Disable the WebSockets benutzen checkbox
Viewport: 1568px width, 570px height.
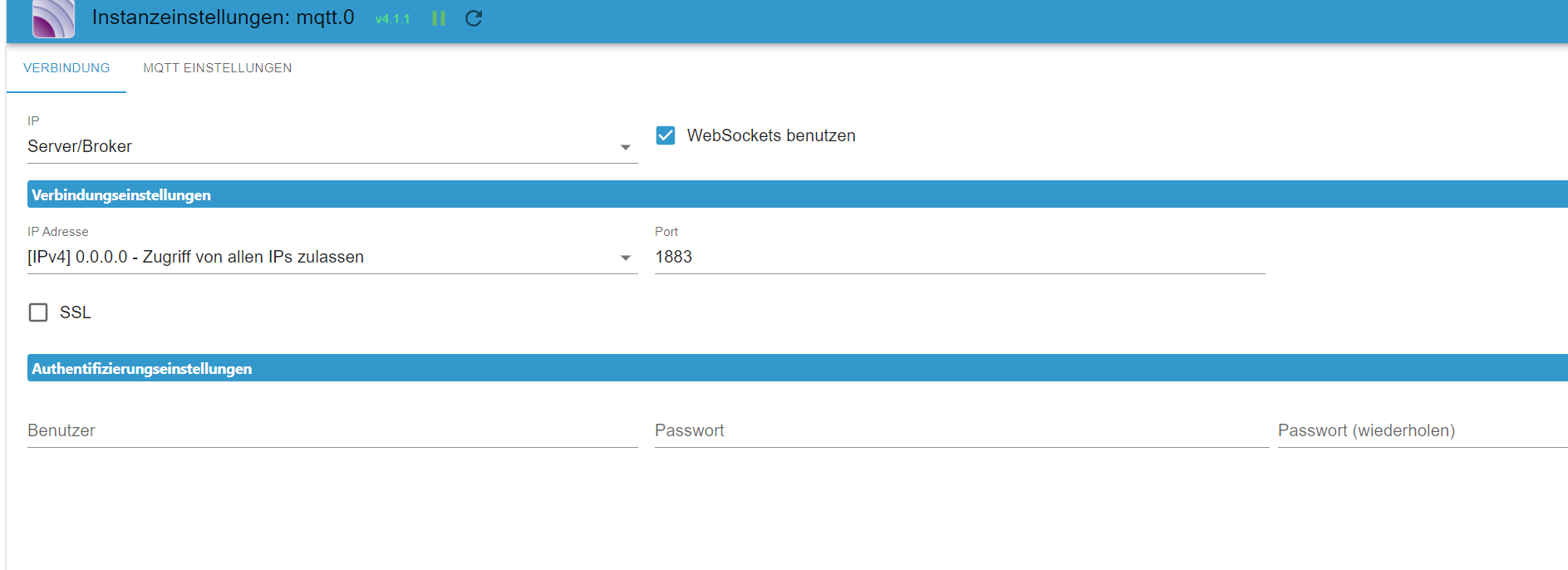click(666, 135)
